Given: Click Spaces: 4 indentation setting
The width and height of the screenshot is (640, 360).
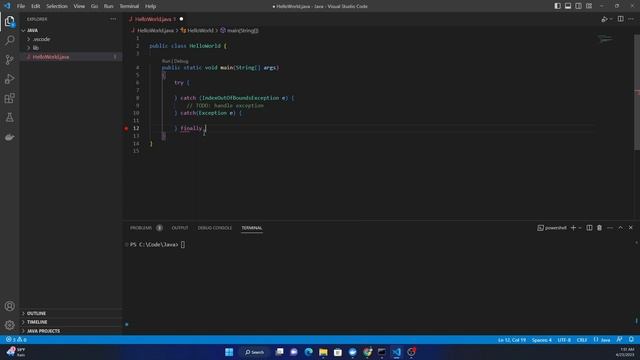Looking at the screenshot, I should pos(542,340).
